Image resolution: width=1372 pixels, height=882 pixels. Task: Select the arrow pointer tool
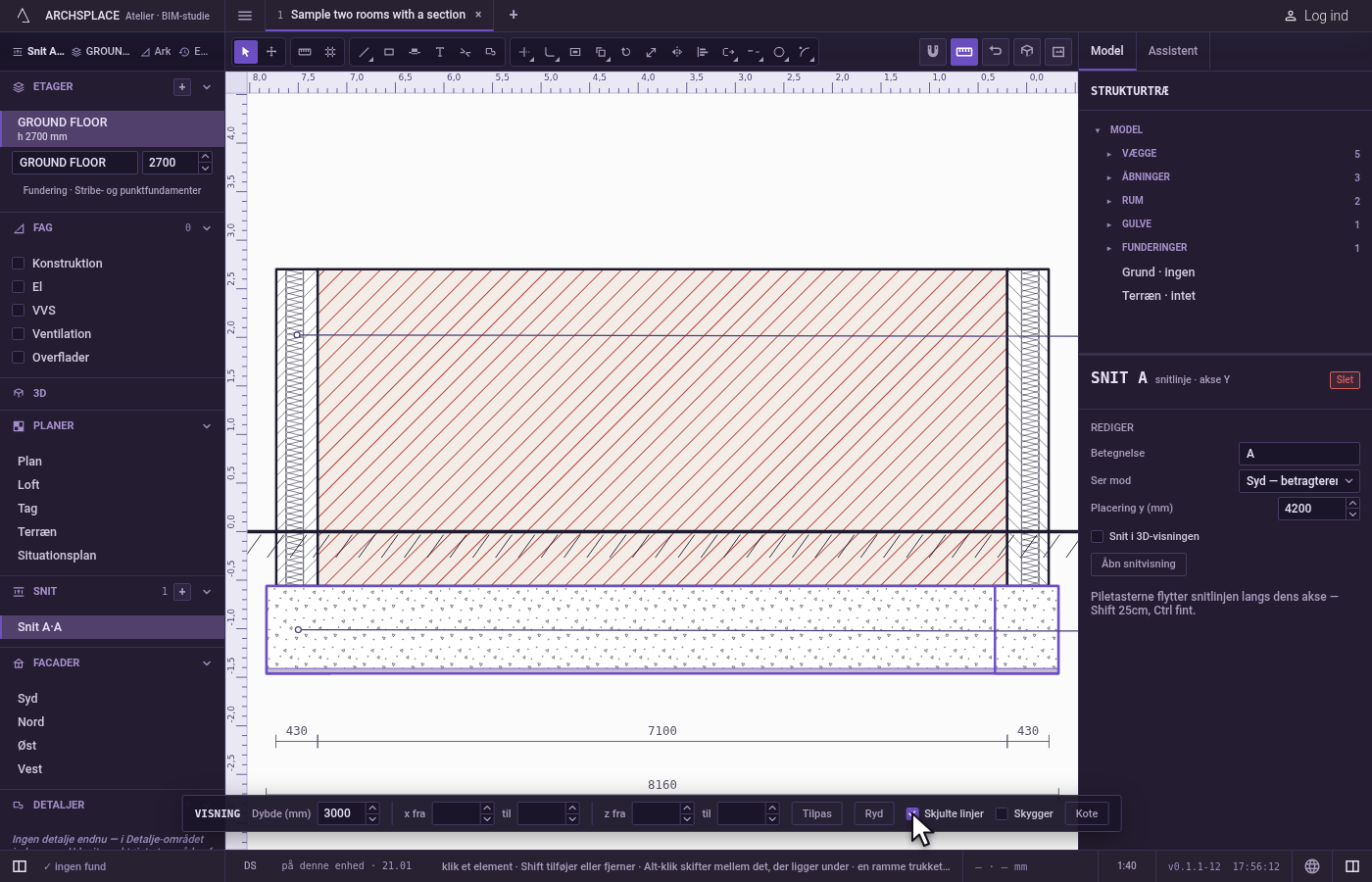pyautogui.click(x=246, y=52)
